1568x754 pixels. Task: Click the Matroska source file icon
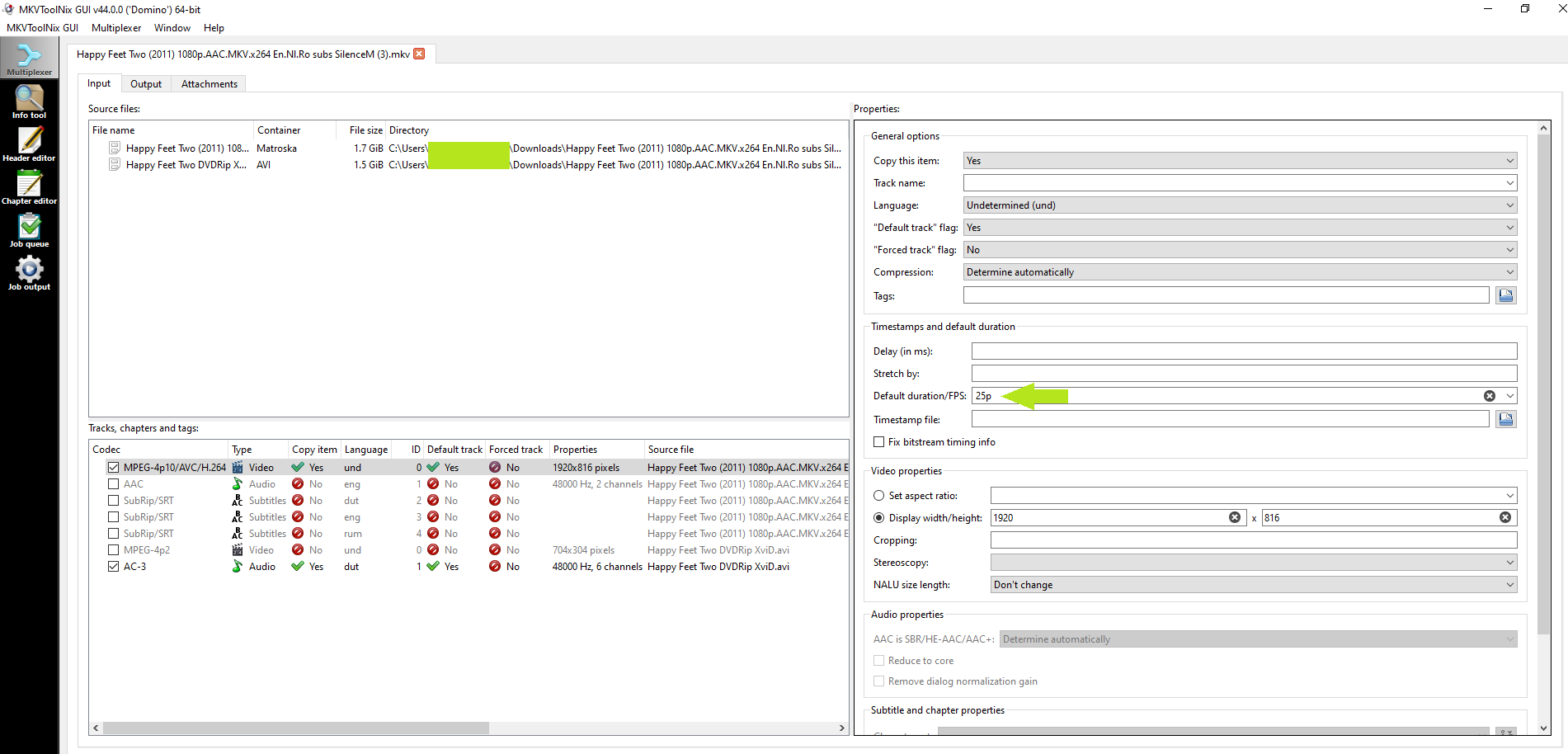pyautogui.click(x=115, y=148)
